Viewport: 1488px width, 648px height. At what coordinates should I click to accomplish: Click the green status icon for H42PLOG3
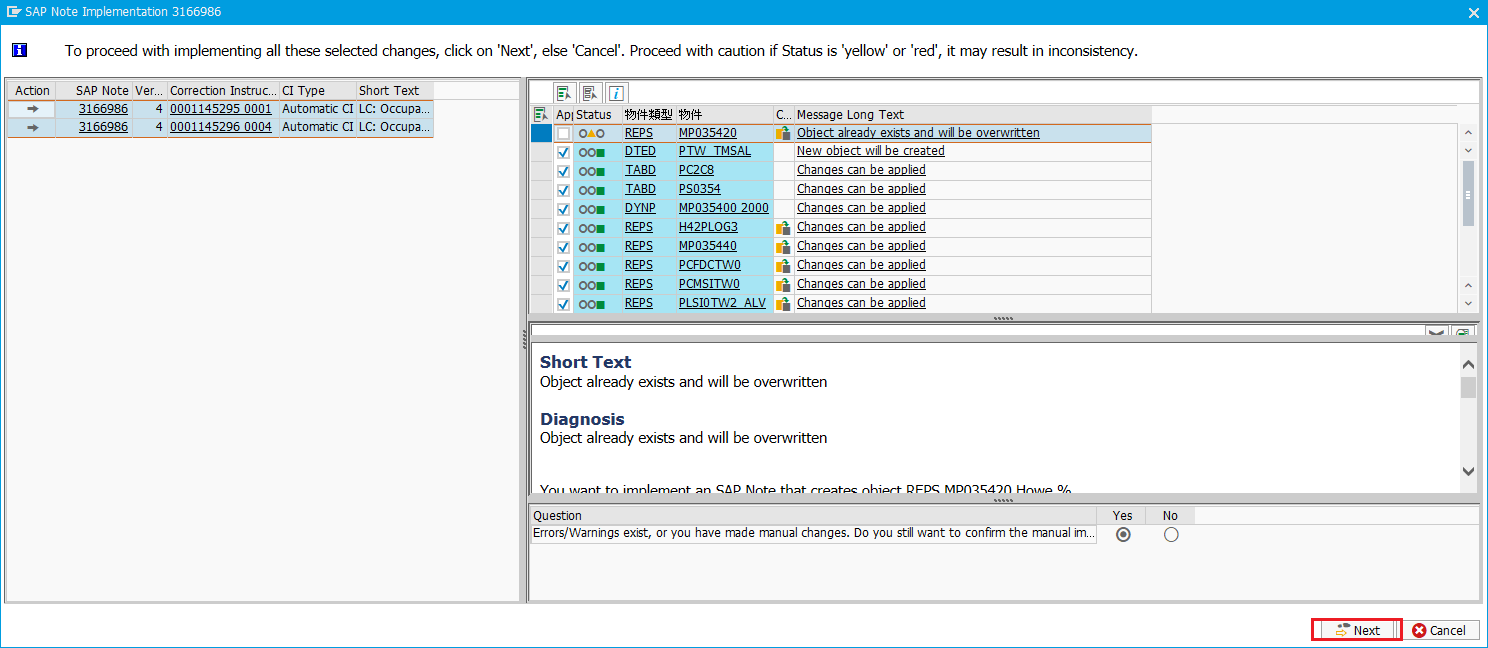(x=592, y=228)
